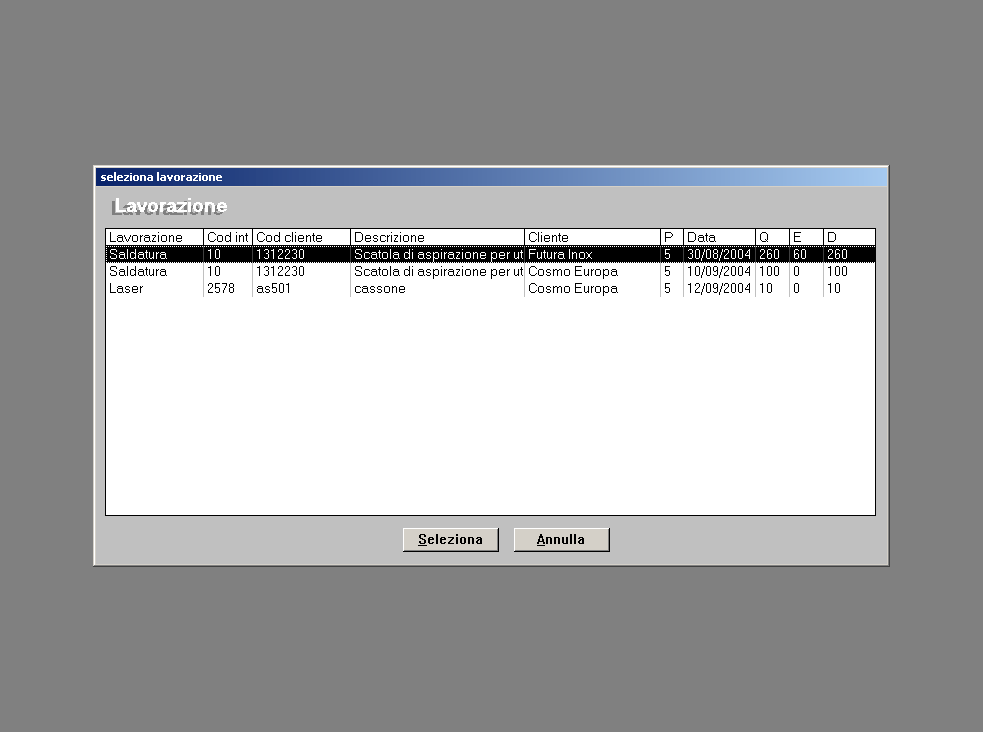Click description cell in selected Futura Inox row
The width and height of the screenshot is (983, 732).
pos(438,254)
